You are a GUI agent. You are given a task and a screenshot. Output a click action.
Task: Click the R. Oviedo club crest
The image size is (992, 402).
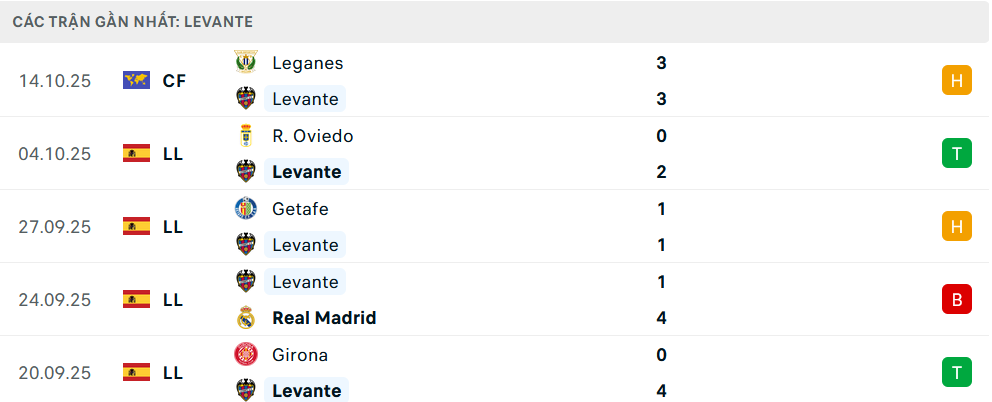(x=245, y=135)
